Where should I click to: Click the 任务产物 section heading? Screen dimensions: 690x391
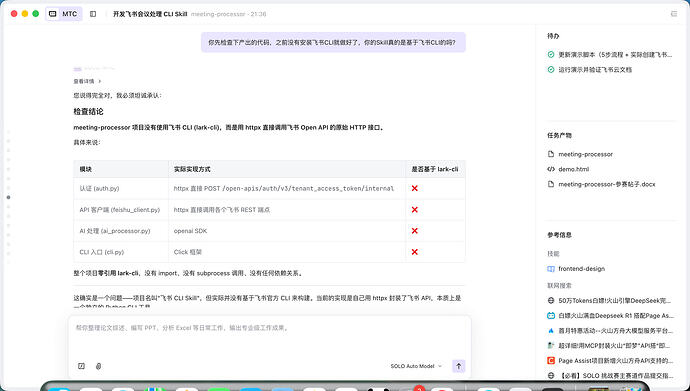(559, 135)
